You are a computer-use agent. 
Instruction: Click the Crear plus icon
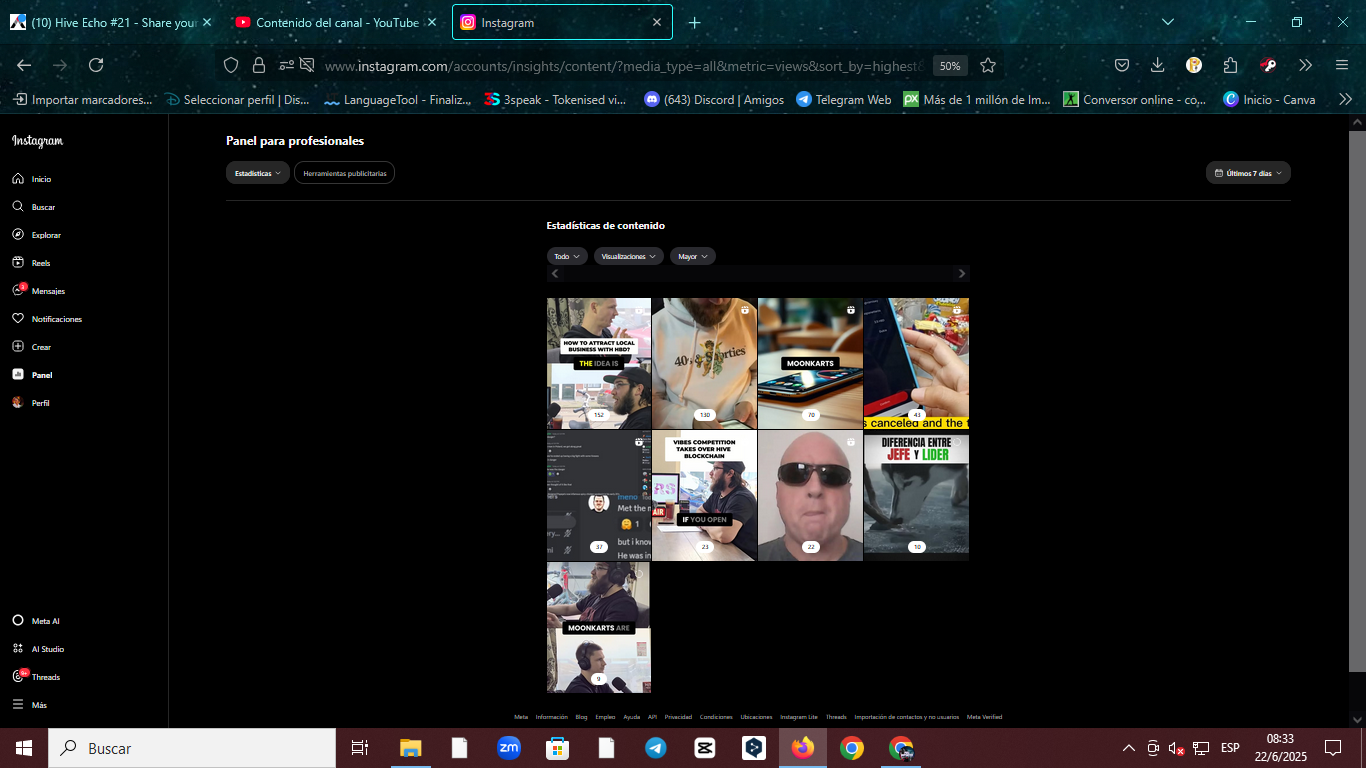18,347
